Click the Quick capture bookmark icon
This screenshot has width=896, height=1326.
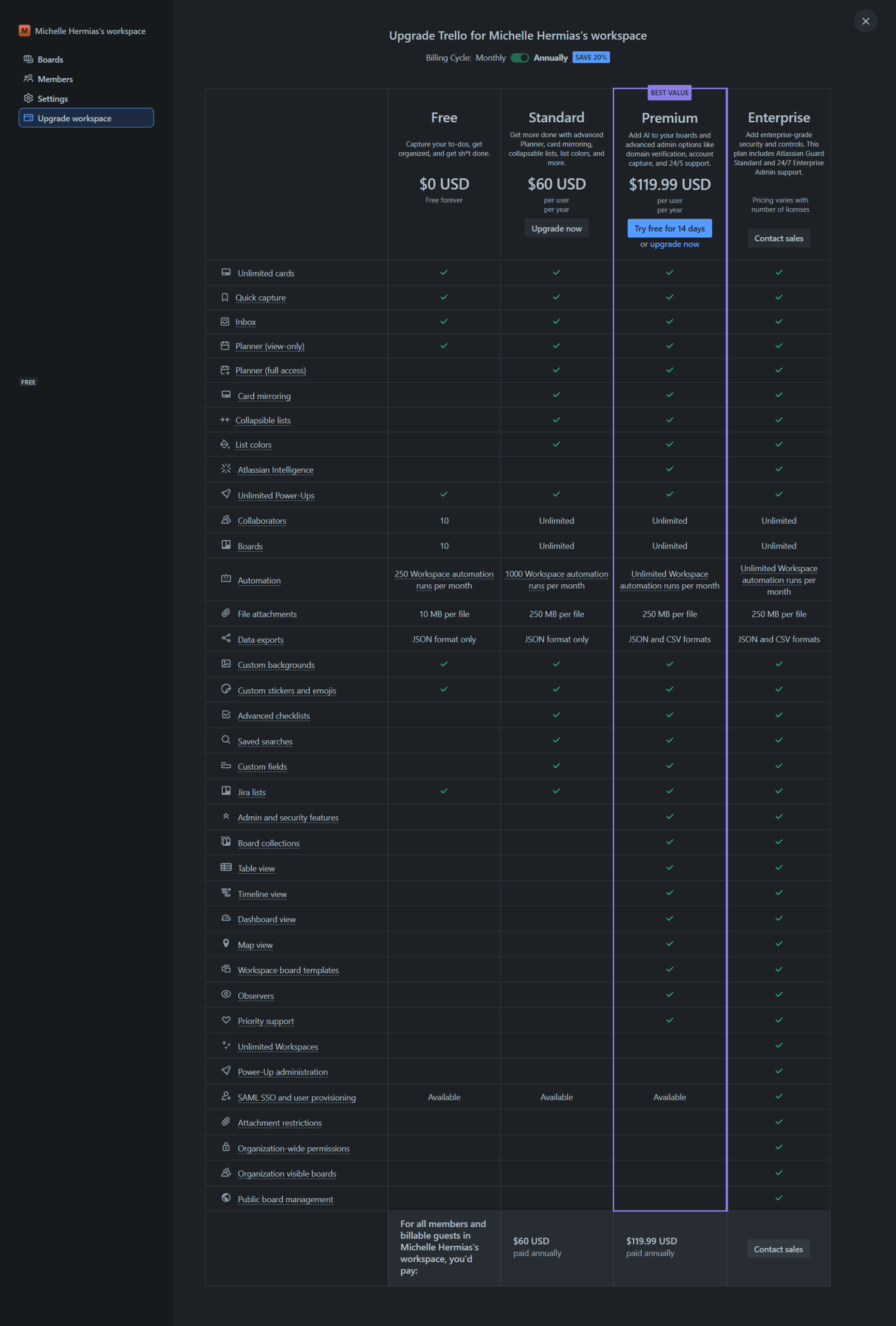(x=225, y=297)
